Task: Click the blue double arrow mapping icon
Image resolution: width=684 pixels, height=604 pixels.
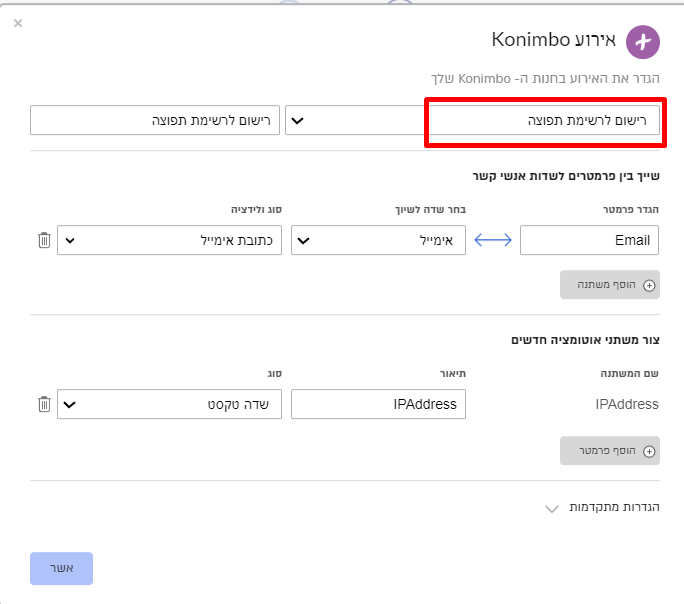Action: (493, 240)
